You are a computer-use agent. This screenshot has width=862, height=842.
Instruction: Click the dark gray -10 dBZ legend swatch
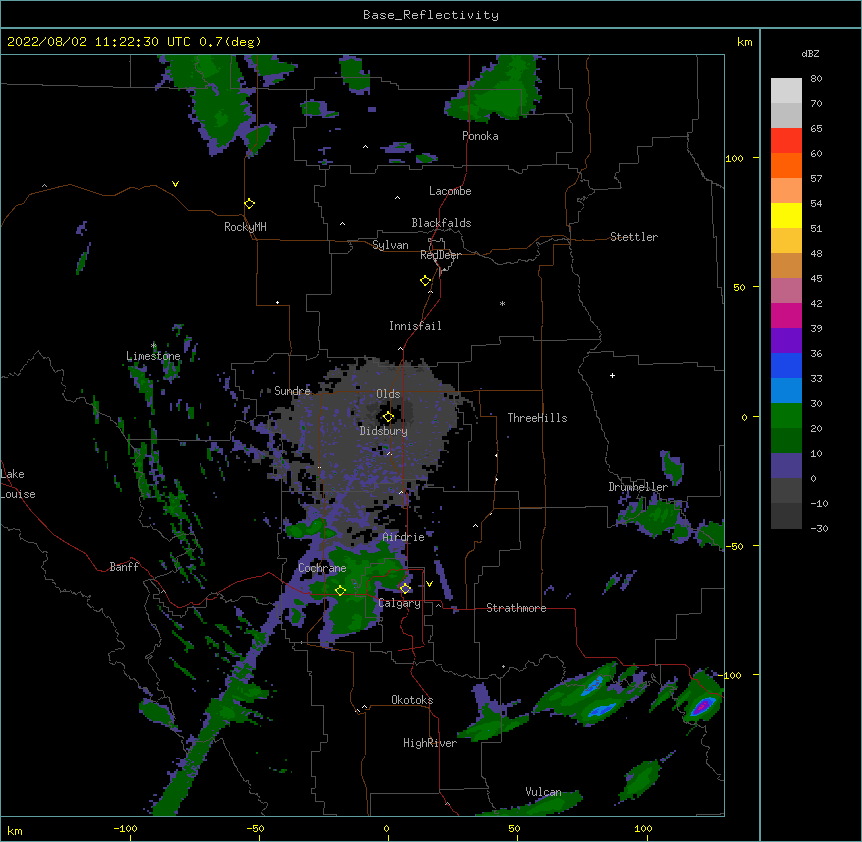point(786,516)
